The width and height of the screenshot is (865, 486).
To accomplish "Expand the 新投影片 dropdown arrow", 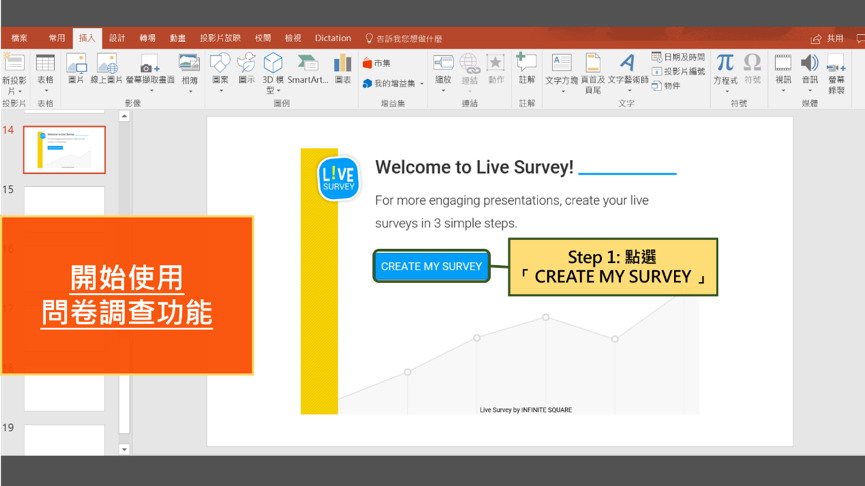I will [20, 92].
